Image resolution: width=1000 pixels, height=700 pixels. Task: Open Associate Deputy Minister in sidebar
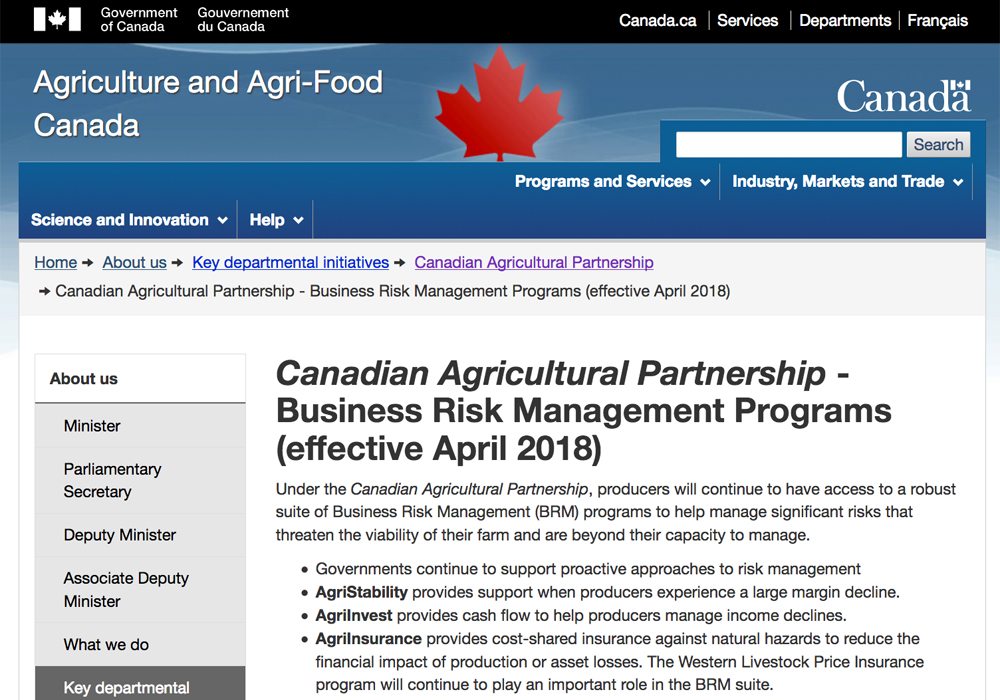pos(140,590)
